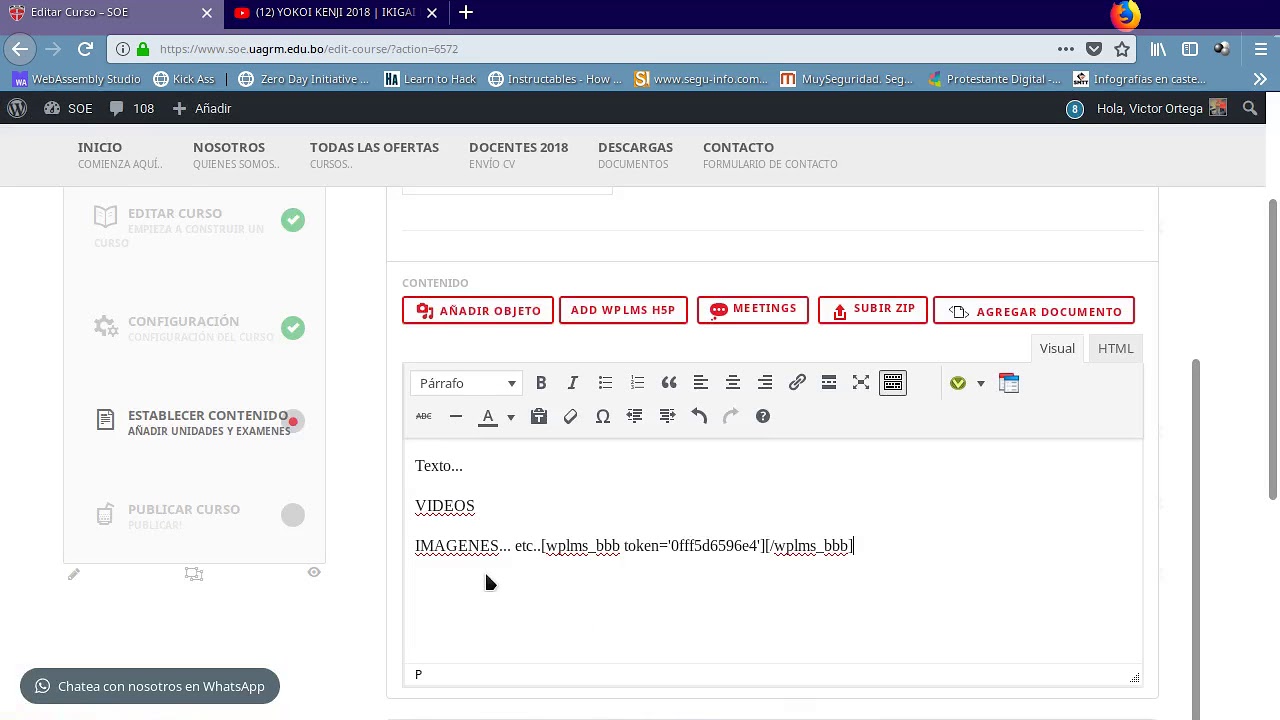The height and width of the screenshot is (720, 1280).
Task: Apply the text color
Action: 488,416
